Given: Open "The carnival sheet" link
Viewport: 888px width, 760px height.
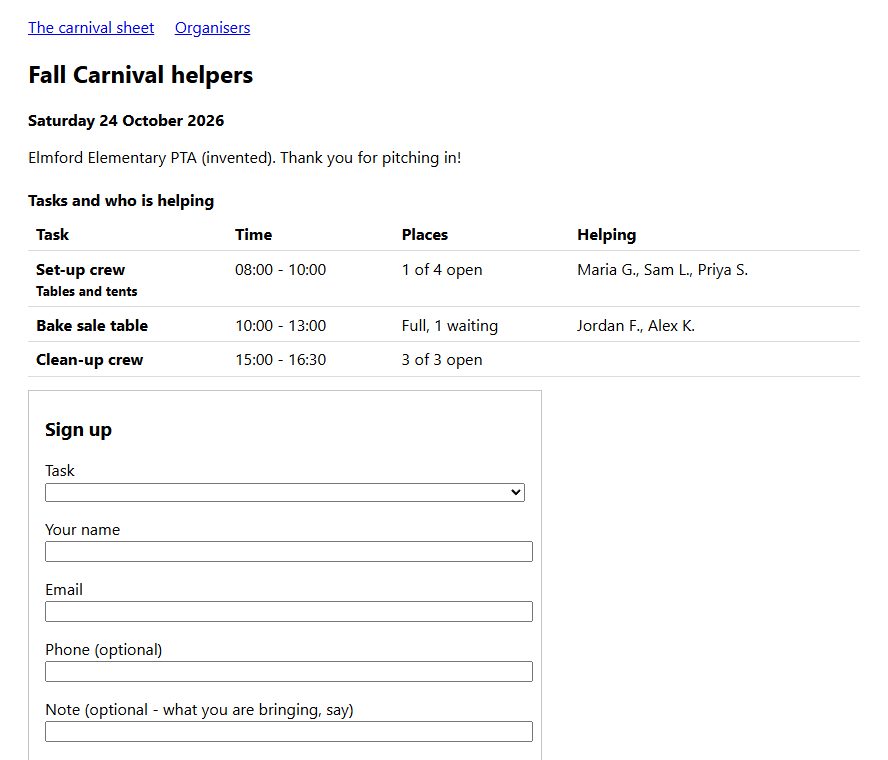Looking at the screenshot, I should pyautogui.click(x=91, y=28).
